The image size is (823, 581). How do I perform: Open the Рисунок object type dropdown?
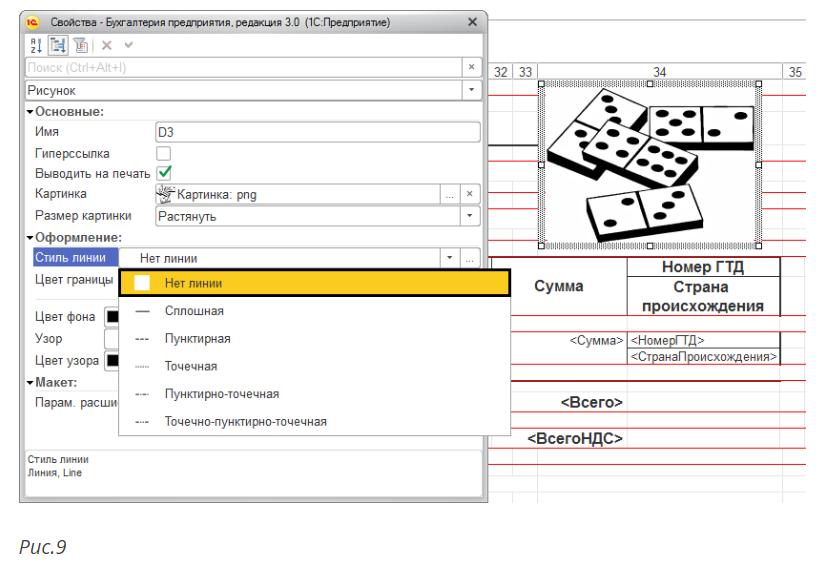(x=471, y=90)
